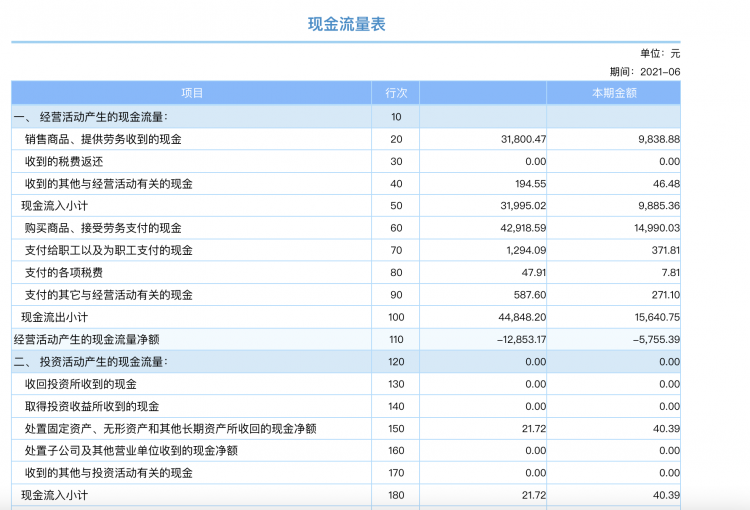Click row number 90
The height and width of the screenshot is (510, 750).
point(396,295)
